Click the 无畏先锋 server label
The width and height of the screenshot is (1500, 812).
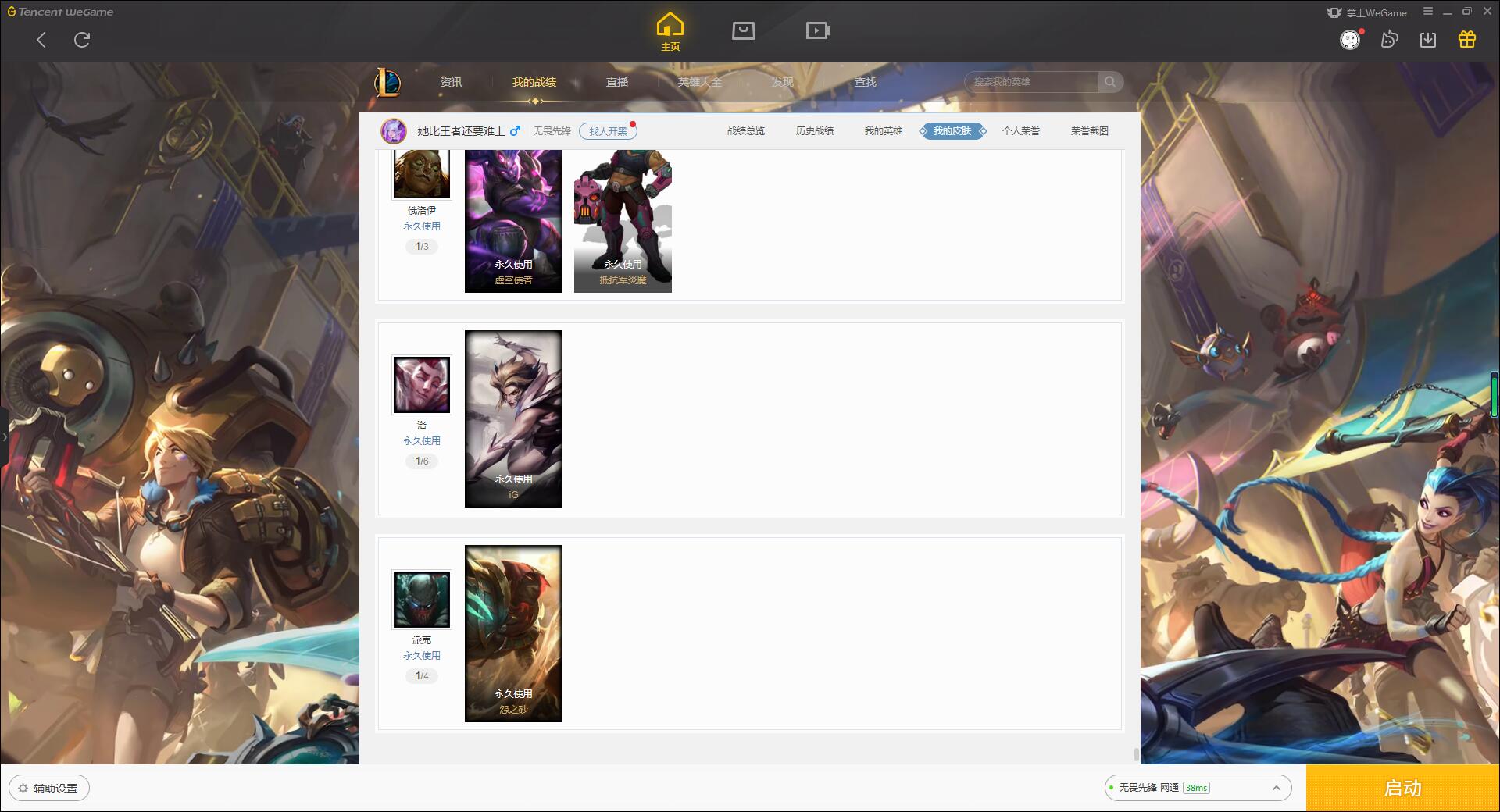[x=552, y=131]
